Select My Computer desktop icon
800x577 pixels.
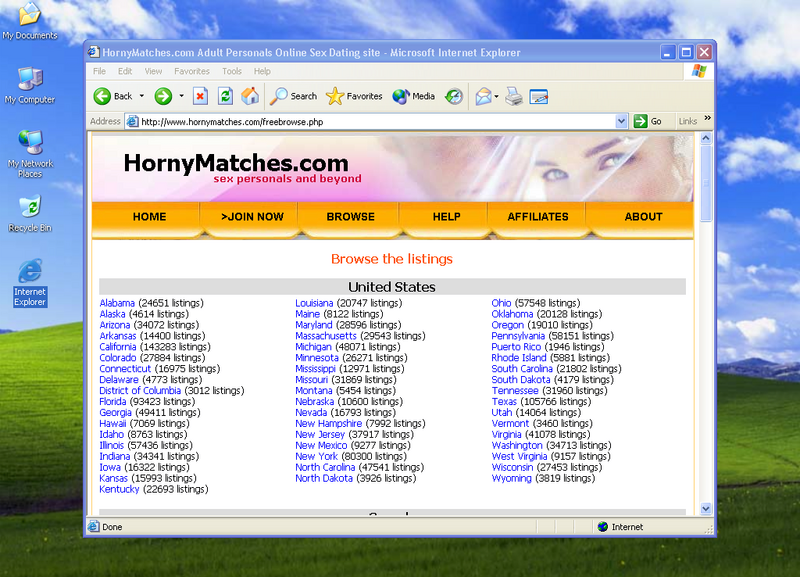click(x=30, y=85)
